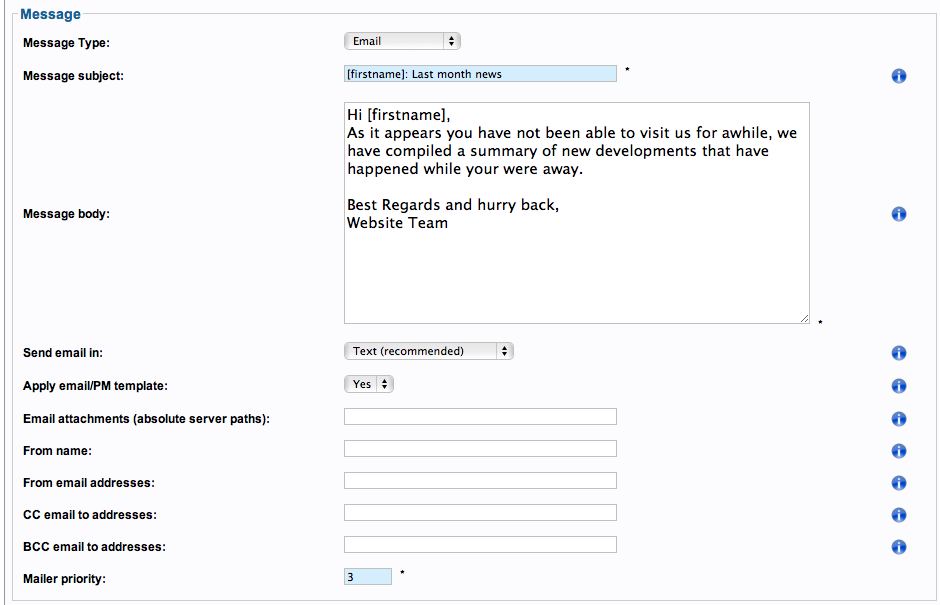The height and width of the screenshot is (605, 940).
Task: Click info icon for From name
Action: tap(898, 451)
